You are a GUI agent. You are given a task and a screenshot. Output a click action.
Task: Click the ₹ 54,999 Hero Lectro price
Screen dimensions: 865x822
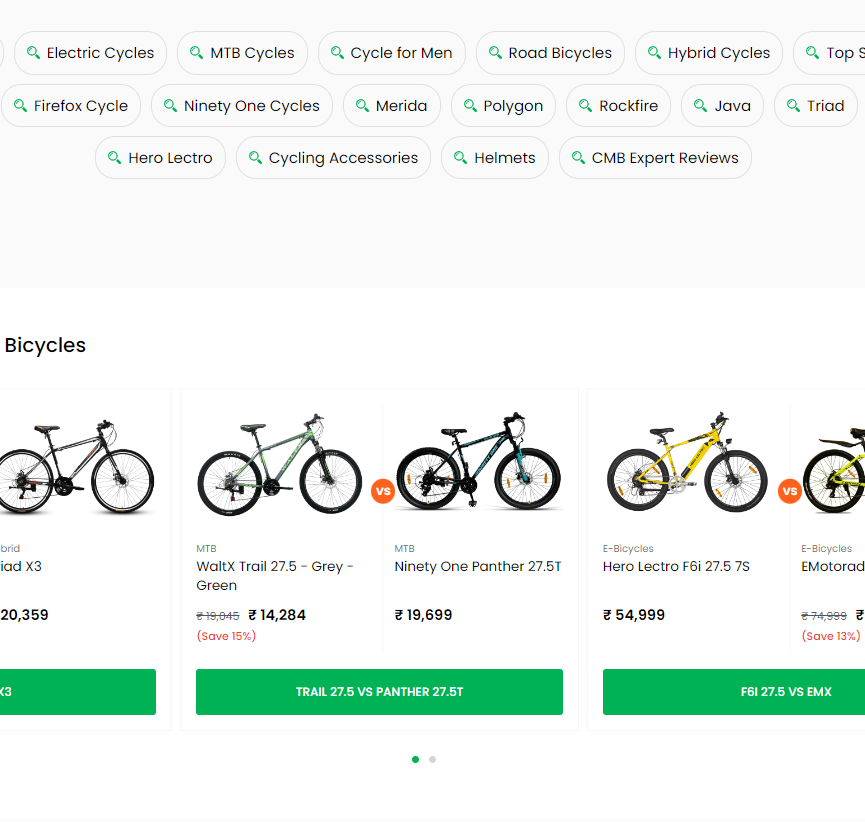point(634,615)
